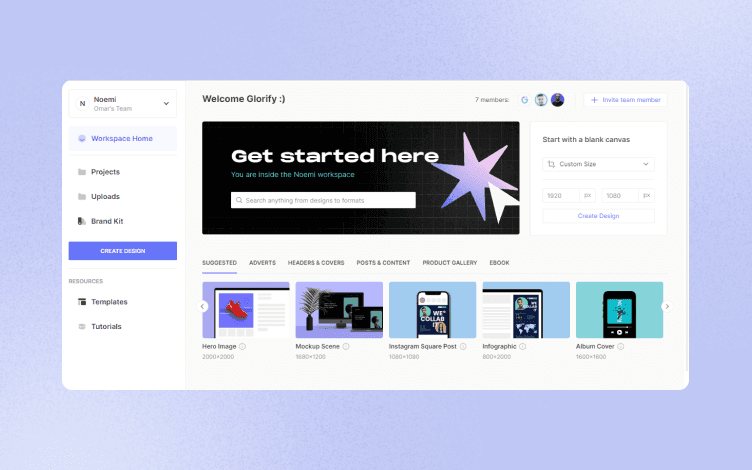Click the 2000×2000 size text
Viewport: 752px width, 470px height.
point(218,357)
